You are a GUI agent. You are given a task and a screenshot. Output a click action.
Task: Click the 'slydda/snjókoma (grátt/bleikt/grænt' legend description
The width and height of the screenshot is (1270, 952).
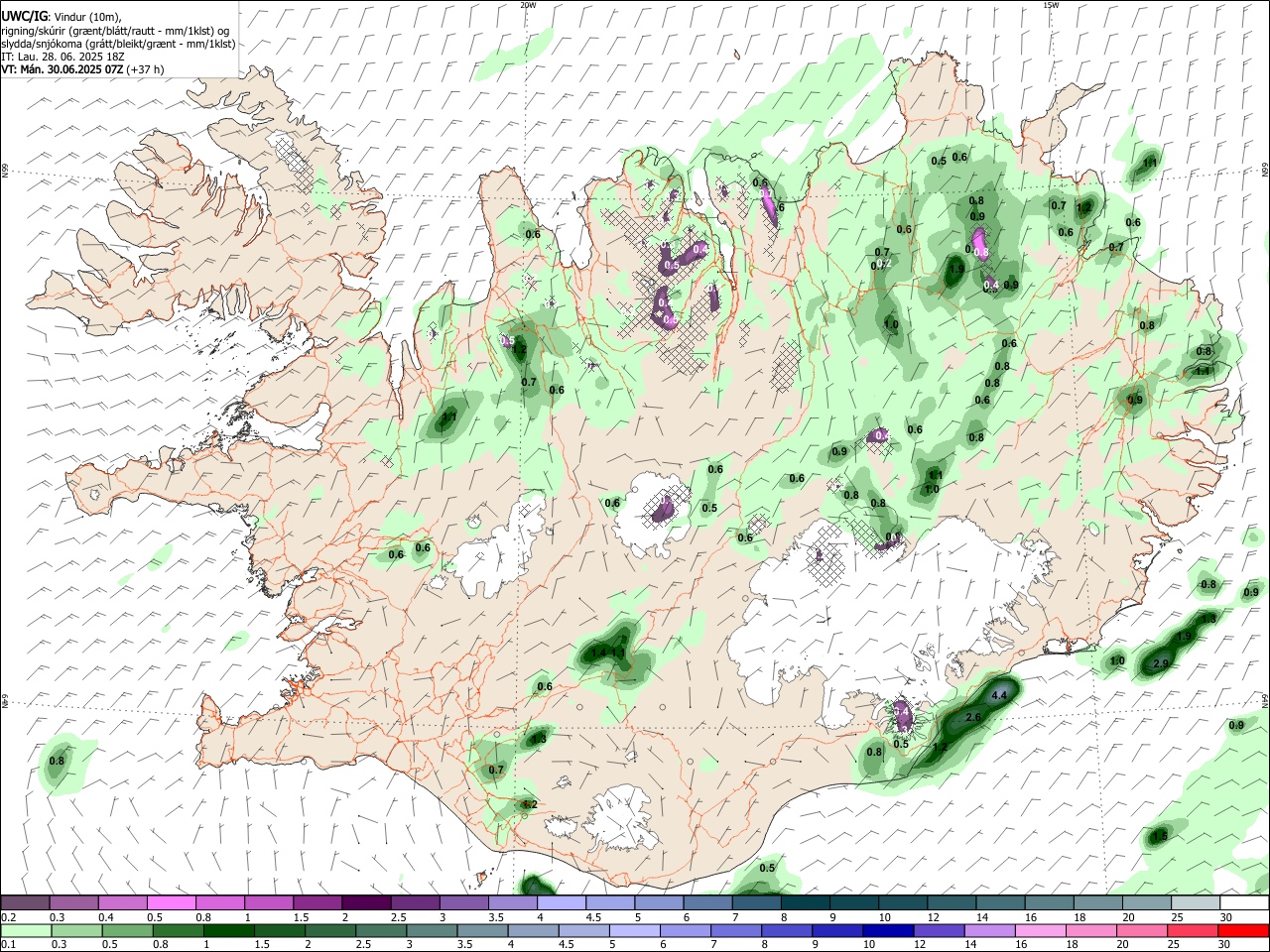[88, 44]
